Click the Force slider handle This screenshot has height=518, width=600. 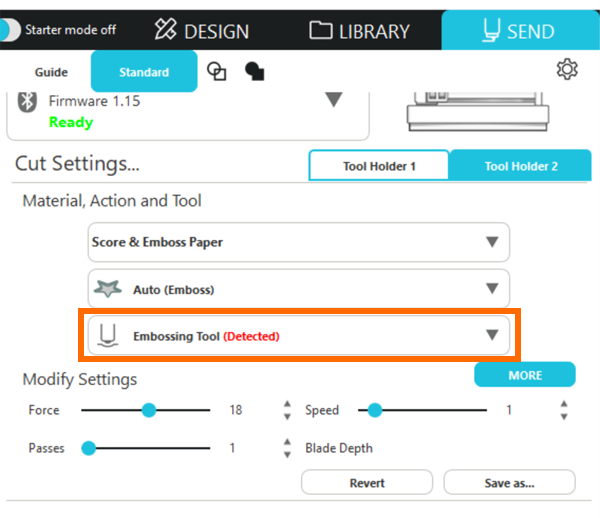tap(149, 410)
